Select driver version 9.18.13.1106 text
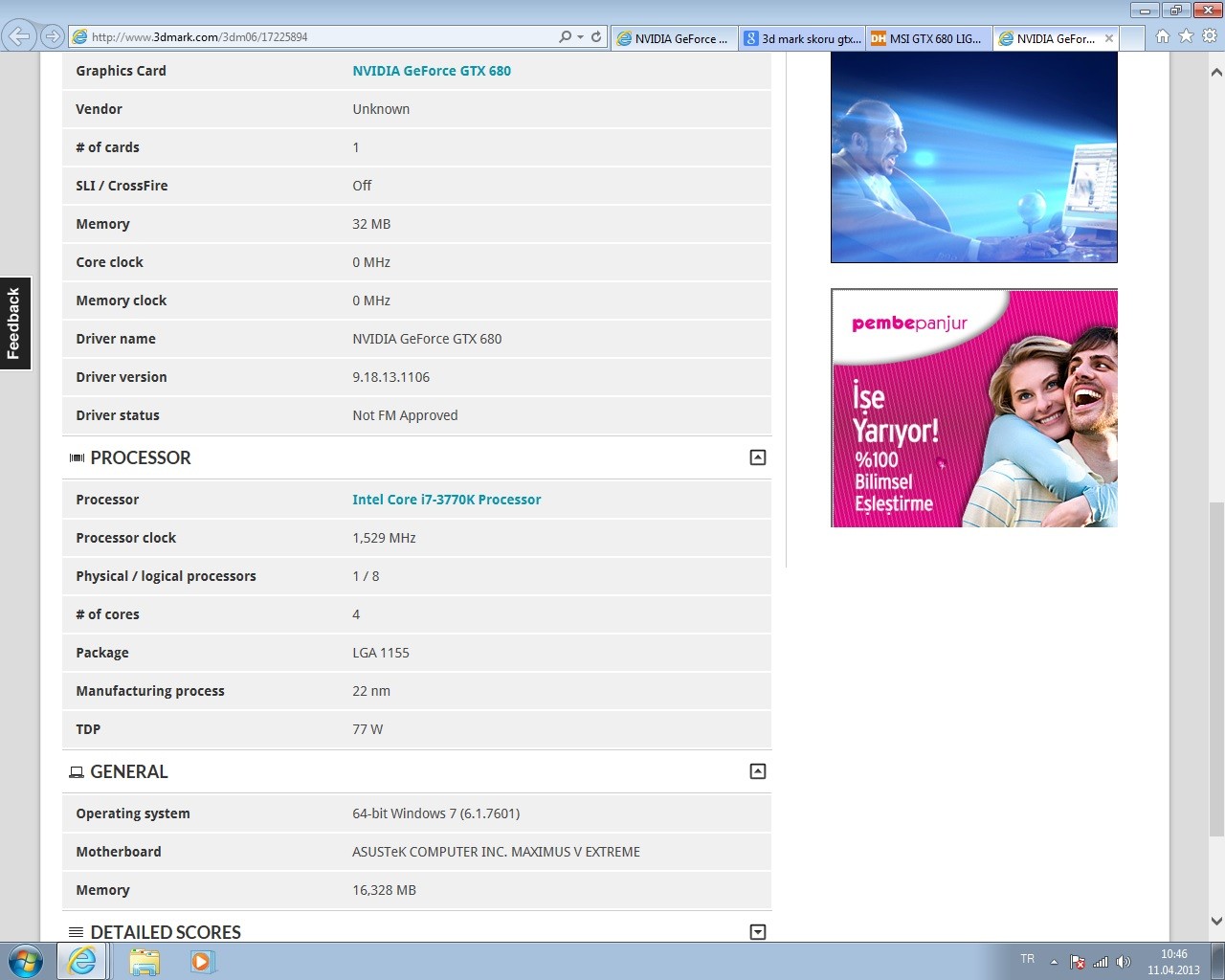Image resolution: width=1225 pixels, height=980 pixels. point(390,377)
